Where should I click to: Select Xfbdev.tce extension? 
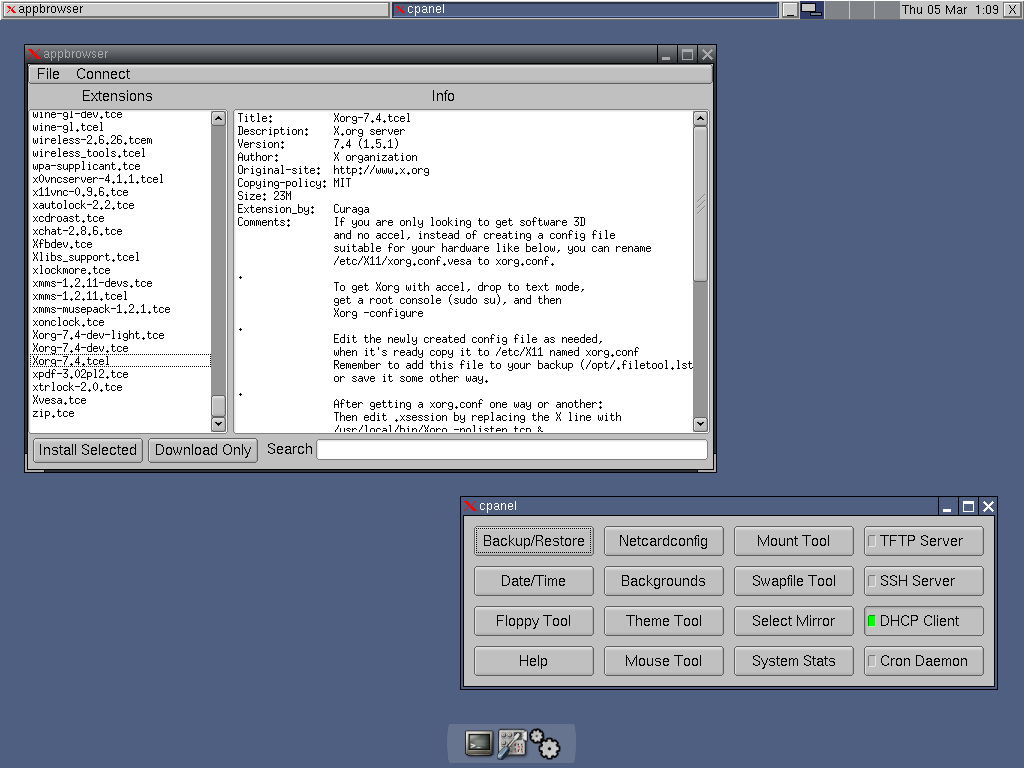(x=121, y=245)
